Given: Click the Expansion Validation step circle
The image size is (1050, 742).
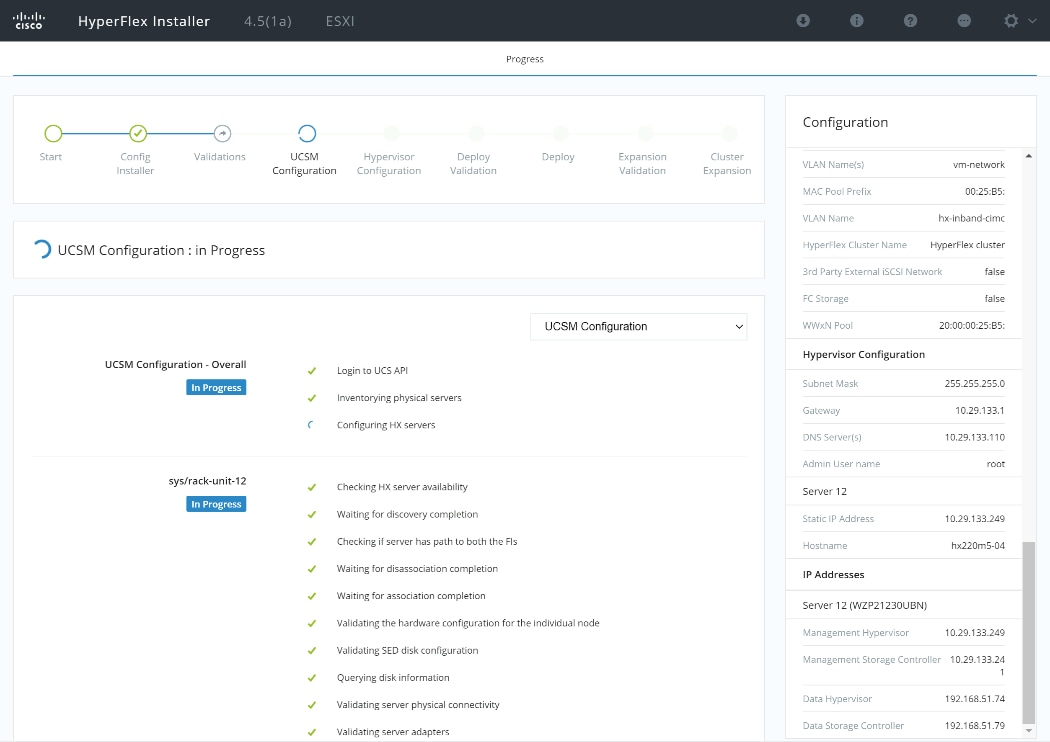Looking at the screenshot, I should (645, 133).
